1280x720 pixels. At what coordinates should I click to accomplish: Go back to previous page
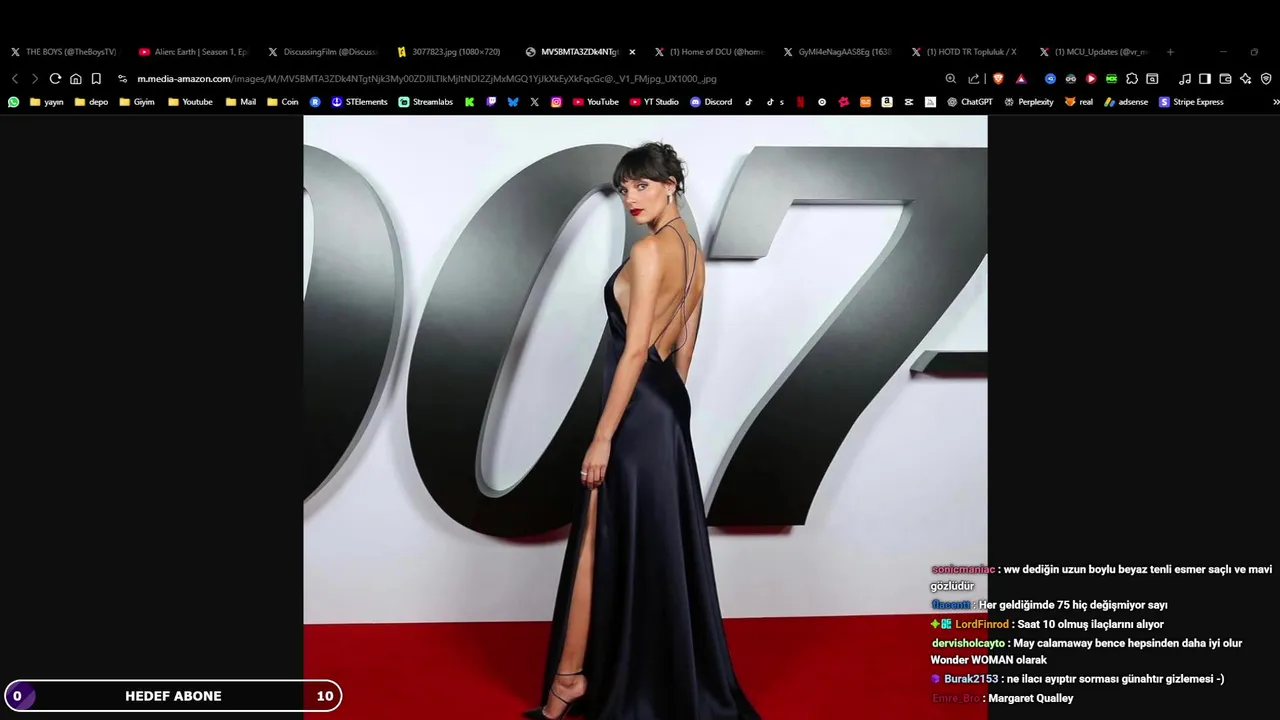pyautogui.click(x=15, y=79)
